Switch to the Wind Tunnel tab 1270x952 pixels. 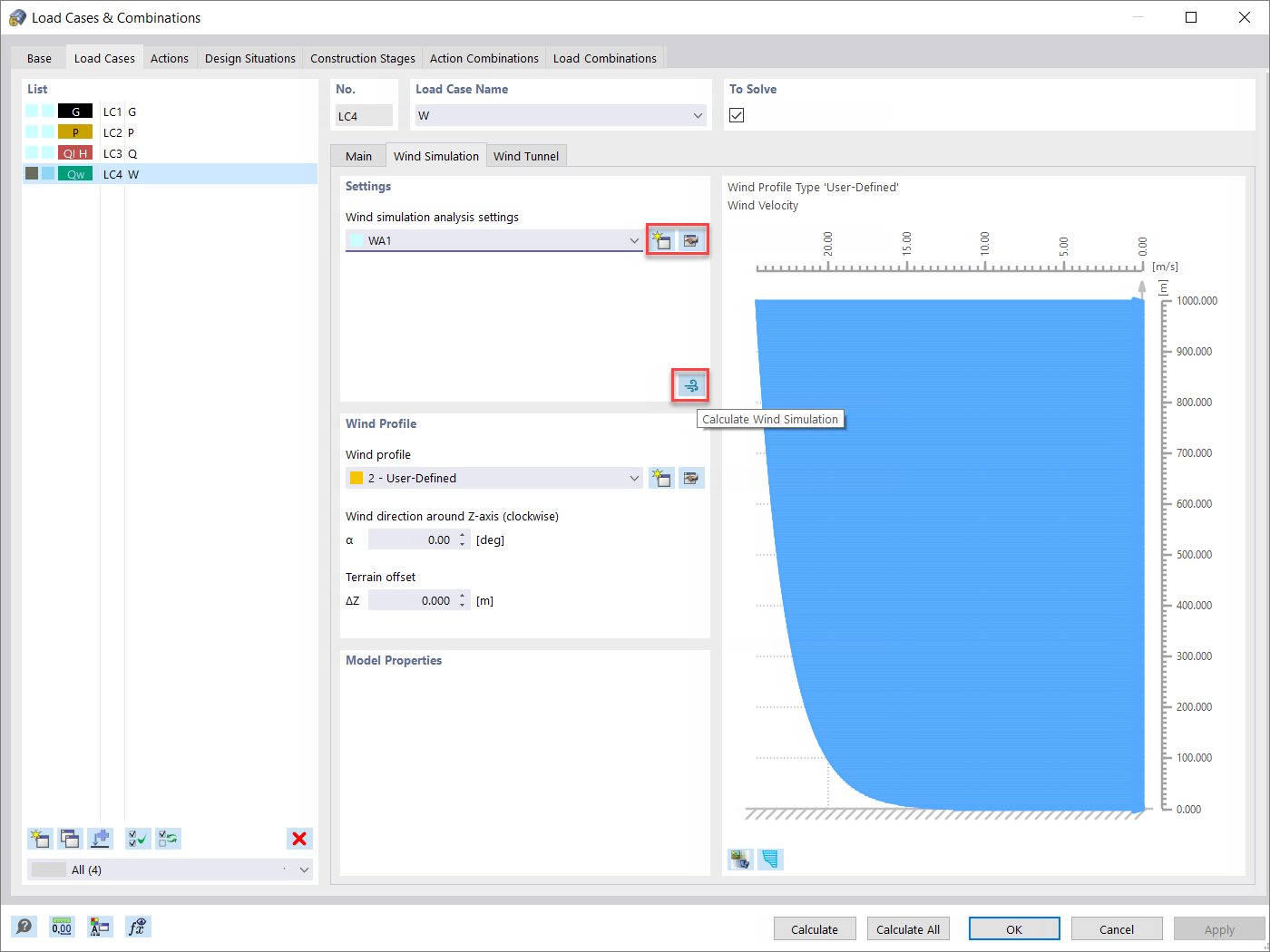click(527, 155)
